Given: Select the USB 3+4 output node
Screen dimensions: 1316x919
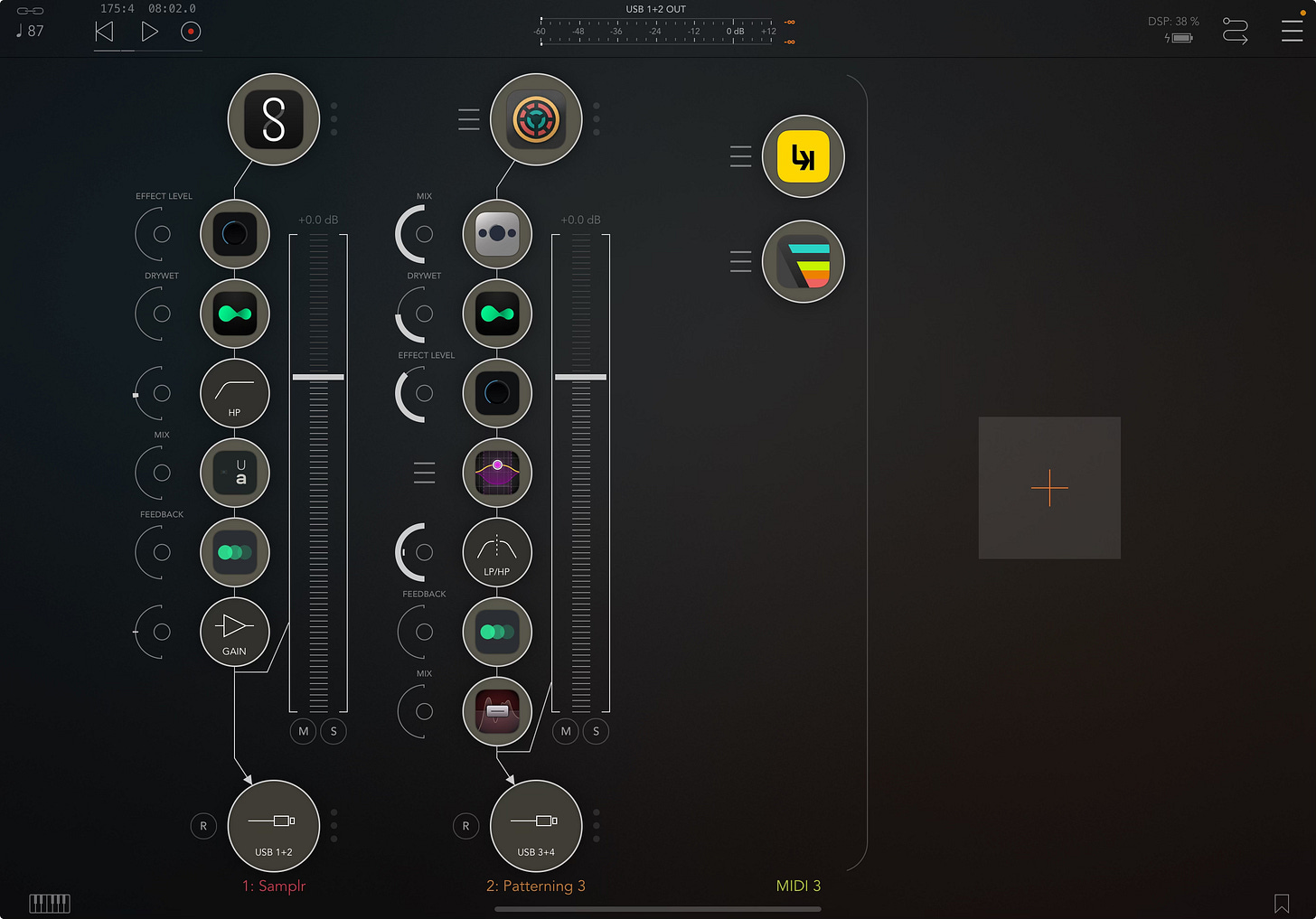Looking at the screenshot, I should pos(536,826).
